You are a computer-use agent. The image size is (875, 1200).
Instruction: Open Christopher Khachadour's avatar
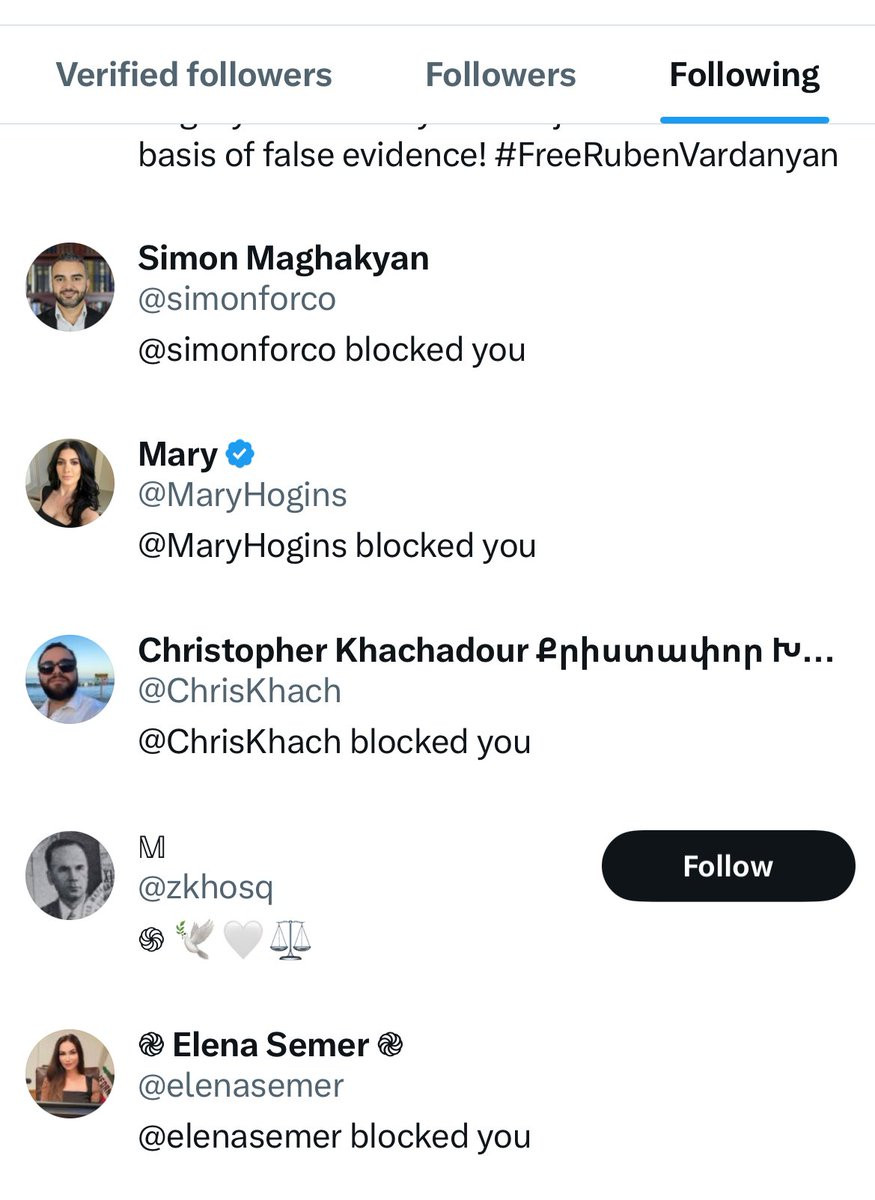[x=70, y=679]
